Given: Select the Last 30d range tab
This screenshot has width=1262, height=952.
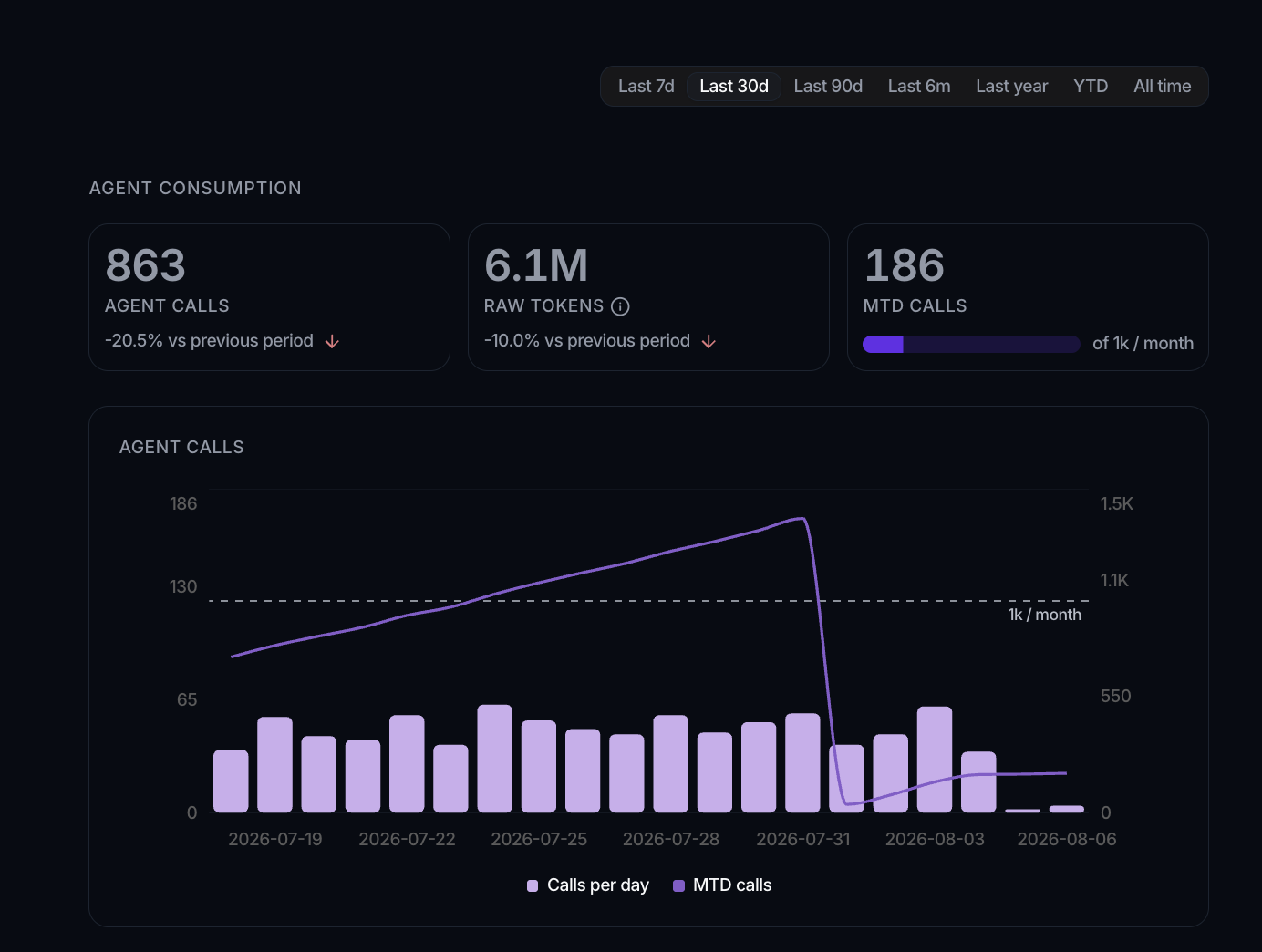Looking at the screenshot, I should coord(734,86).
